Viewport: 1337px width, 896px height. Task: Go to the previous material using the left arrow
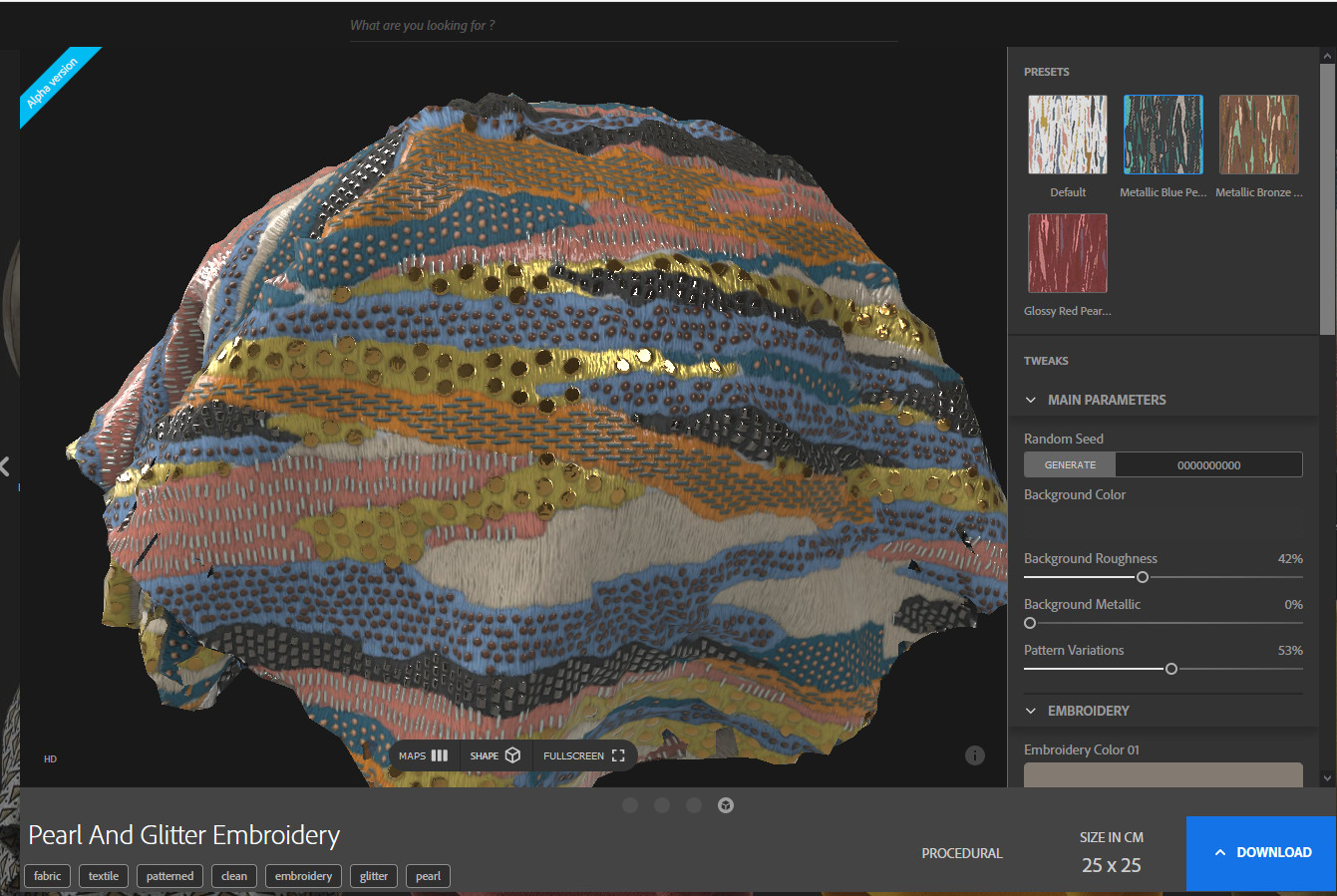tap(6, 466)
